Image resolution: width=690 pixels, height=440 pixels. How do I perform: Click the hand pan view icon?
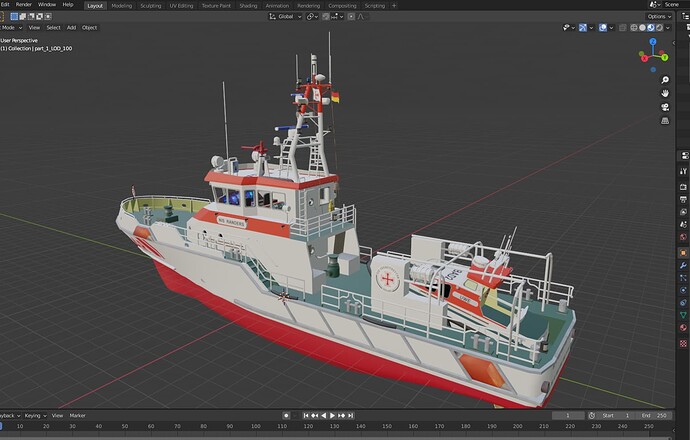[x=666, y=92]
